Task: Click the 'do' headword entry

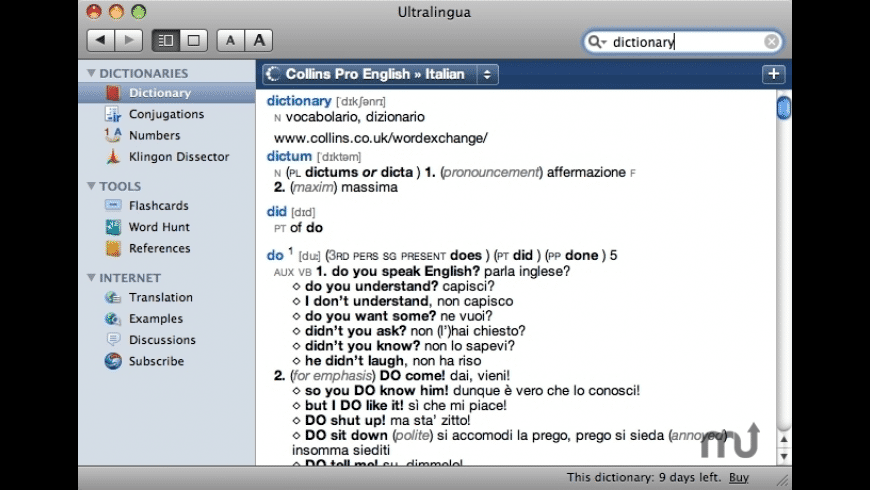Action: [x=275, y=255]
